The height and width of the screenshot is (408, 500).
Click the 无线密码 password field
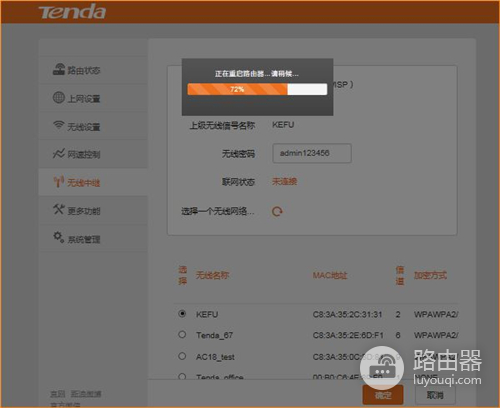[x=312, y=153]
